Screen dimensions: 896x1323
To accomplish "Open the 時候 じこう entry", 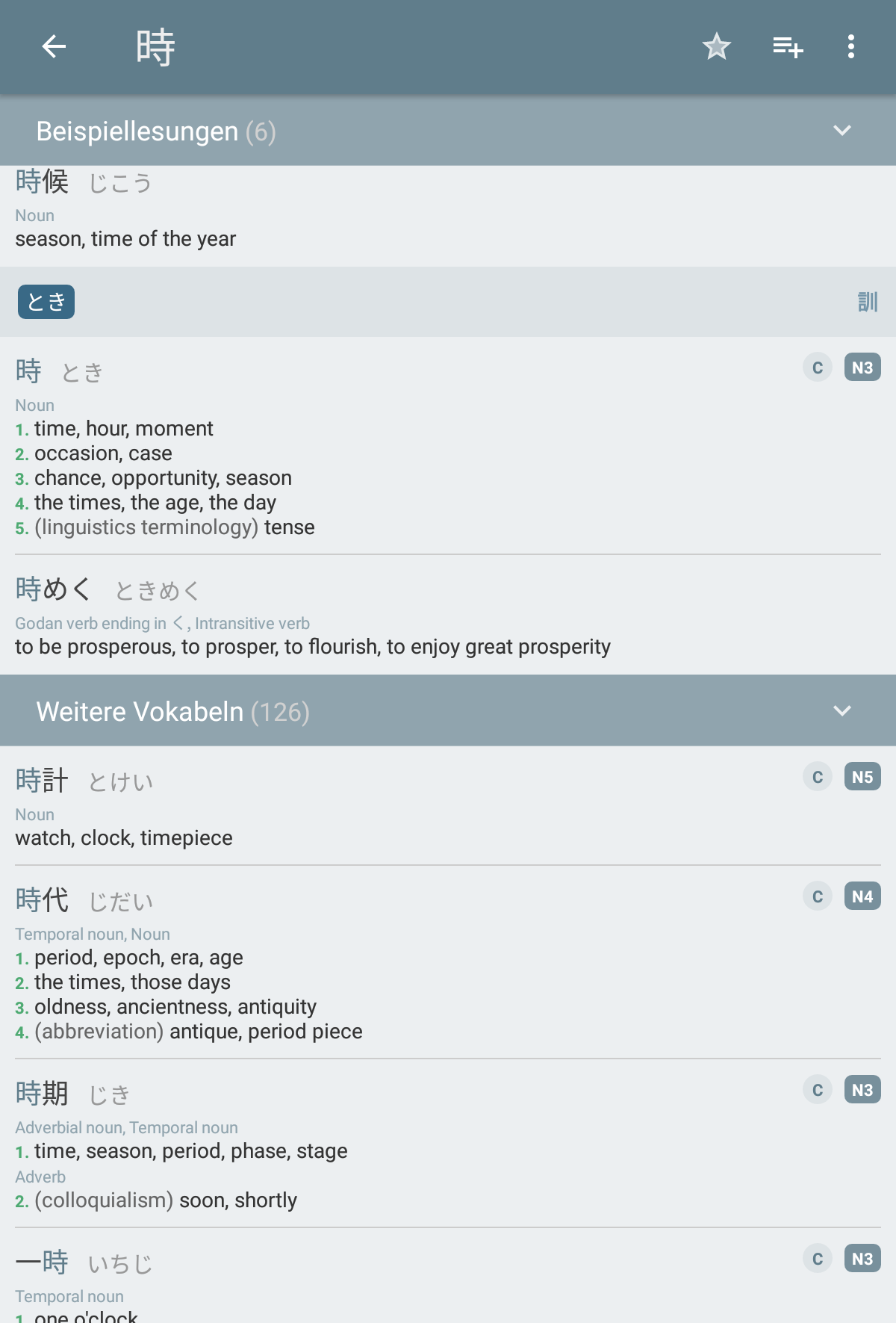I will (x=448, y=213).
